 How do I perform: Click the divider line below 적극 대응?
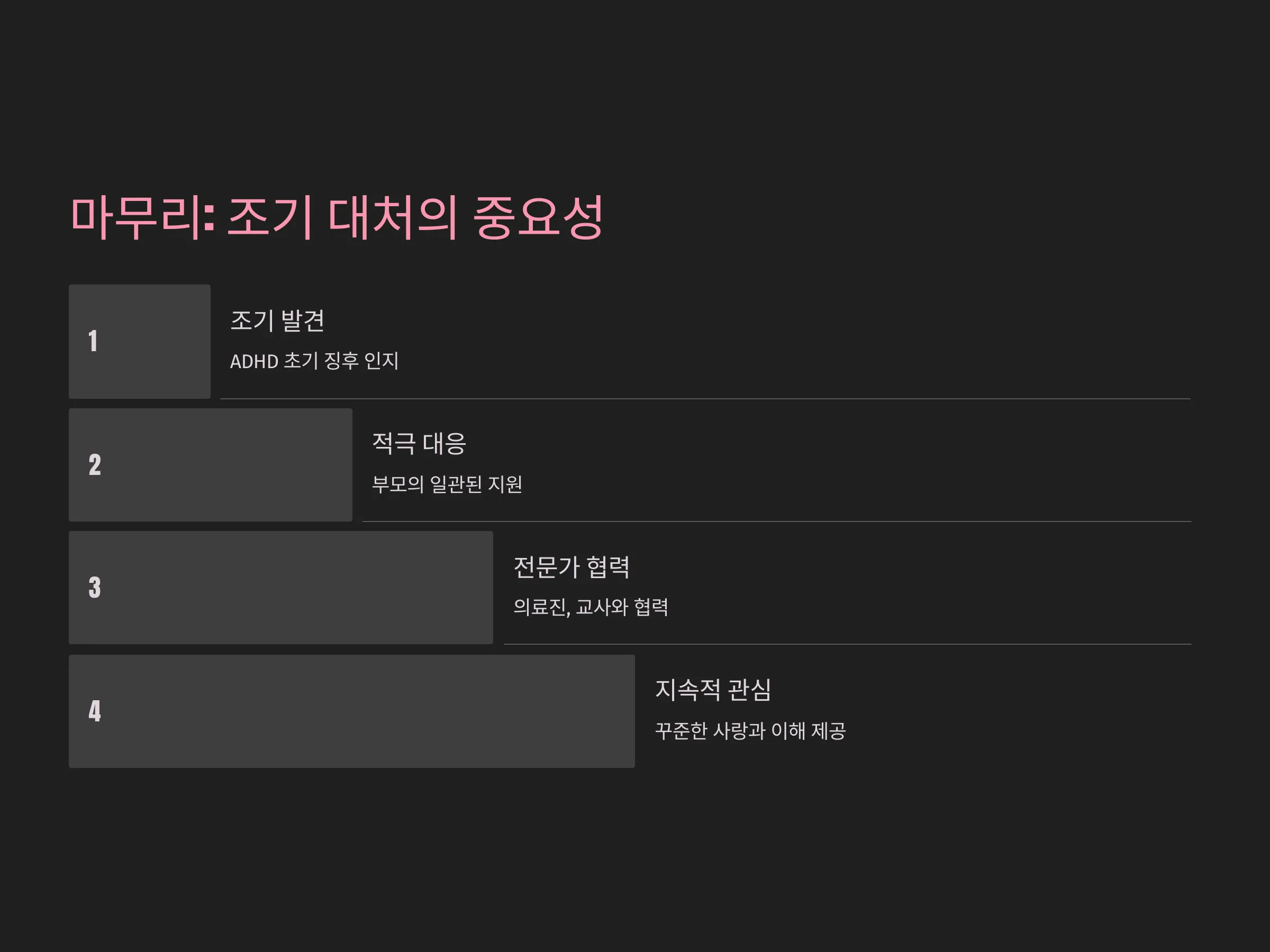[x=777, y=521]
